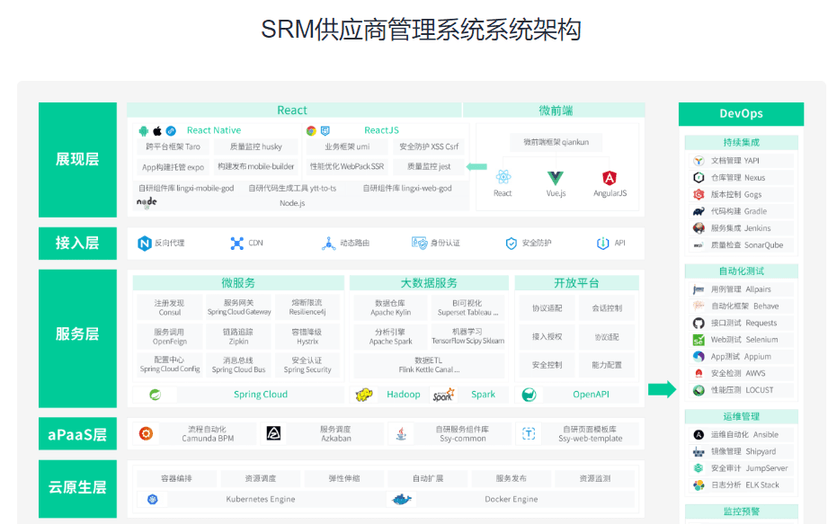Select the React atom icon in 微前端
The height and width of the screenshot is (524, 828).
(503, 177)
